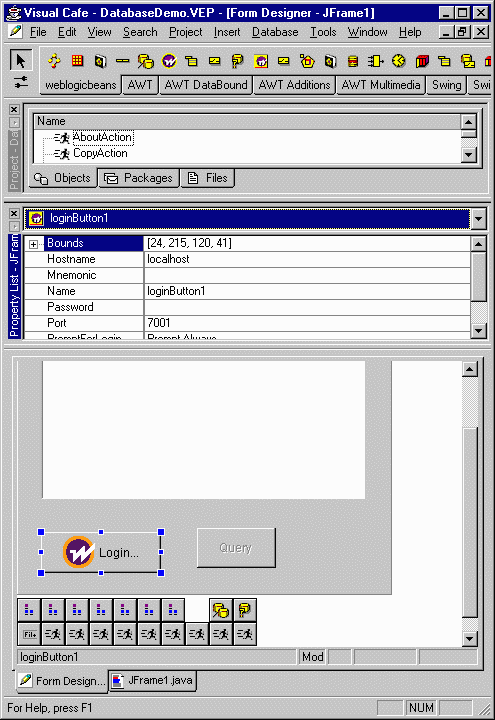The width and height of the screenshot is (495, 720).
Task: Pick the orange diamond flow component icon
Action: coord(54,61)
